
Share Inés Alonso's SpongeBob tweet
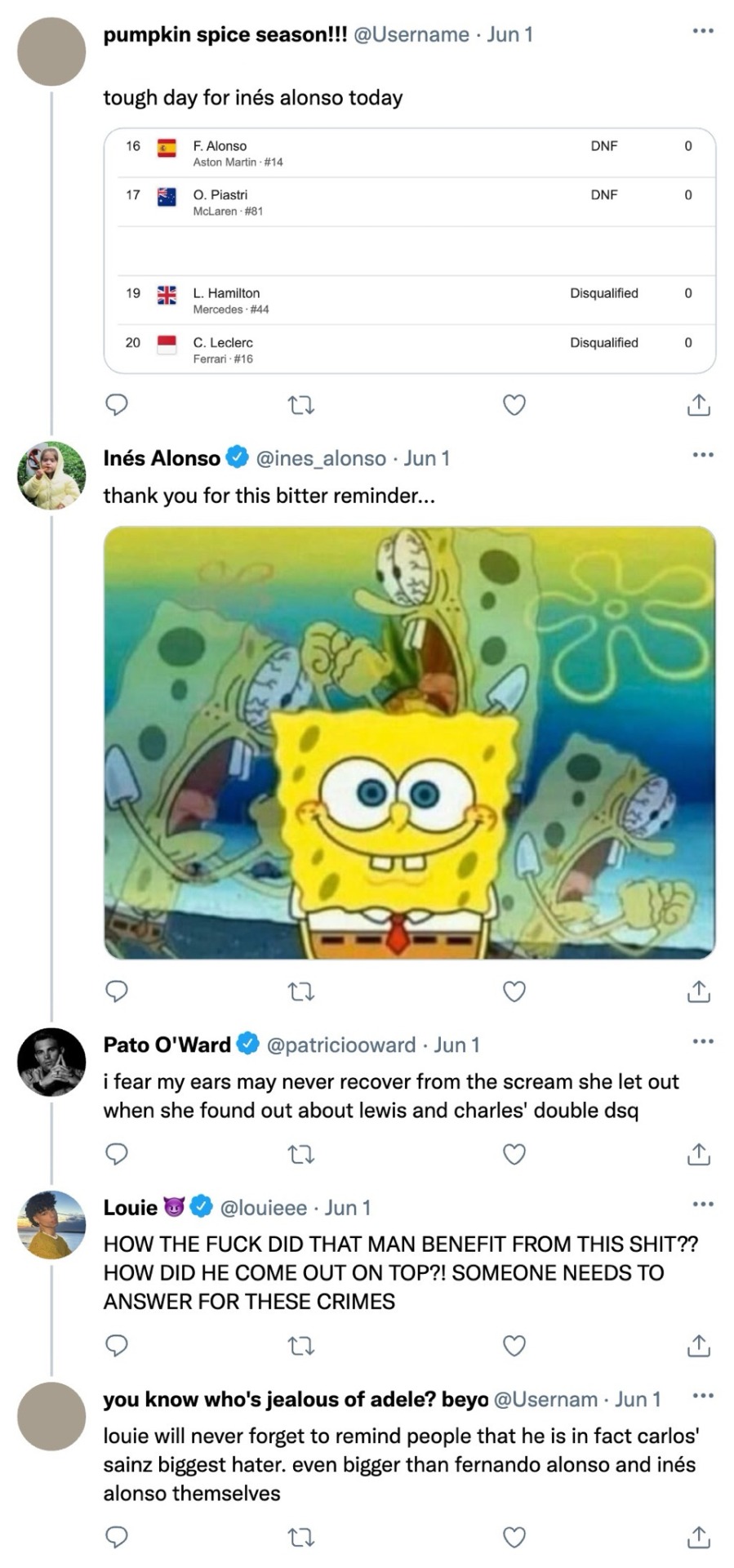(x=698, y=991)
